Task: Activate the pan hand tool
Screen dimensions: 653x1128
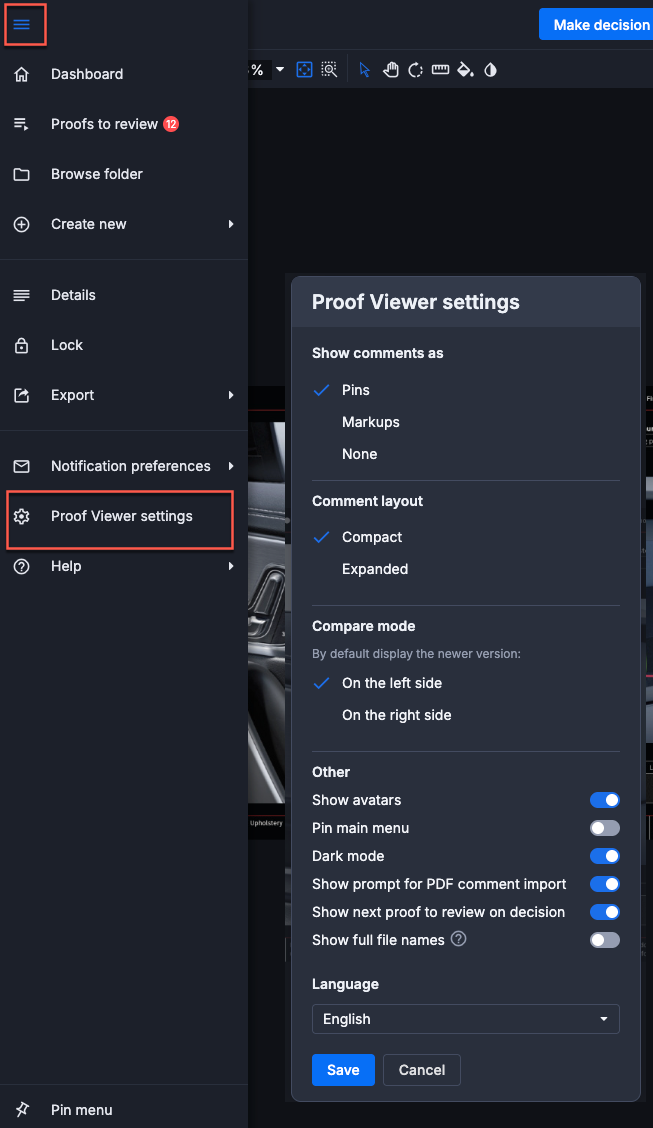Action: (x=390, y=70)
